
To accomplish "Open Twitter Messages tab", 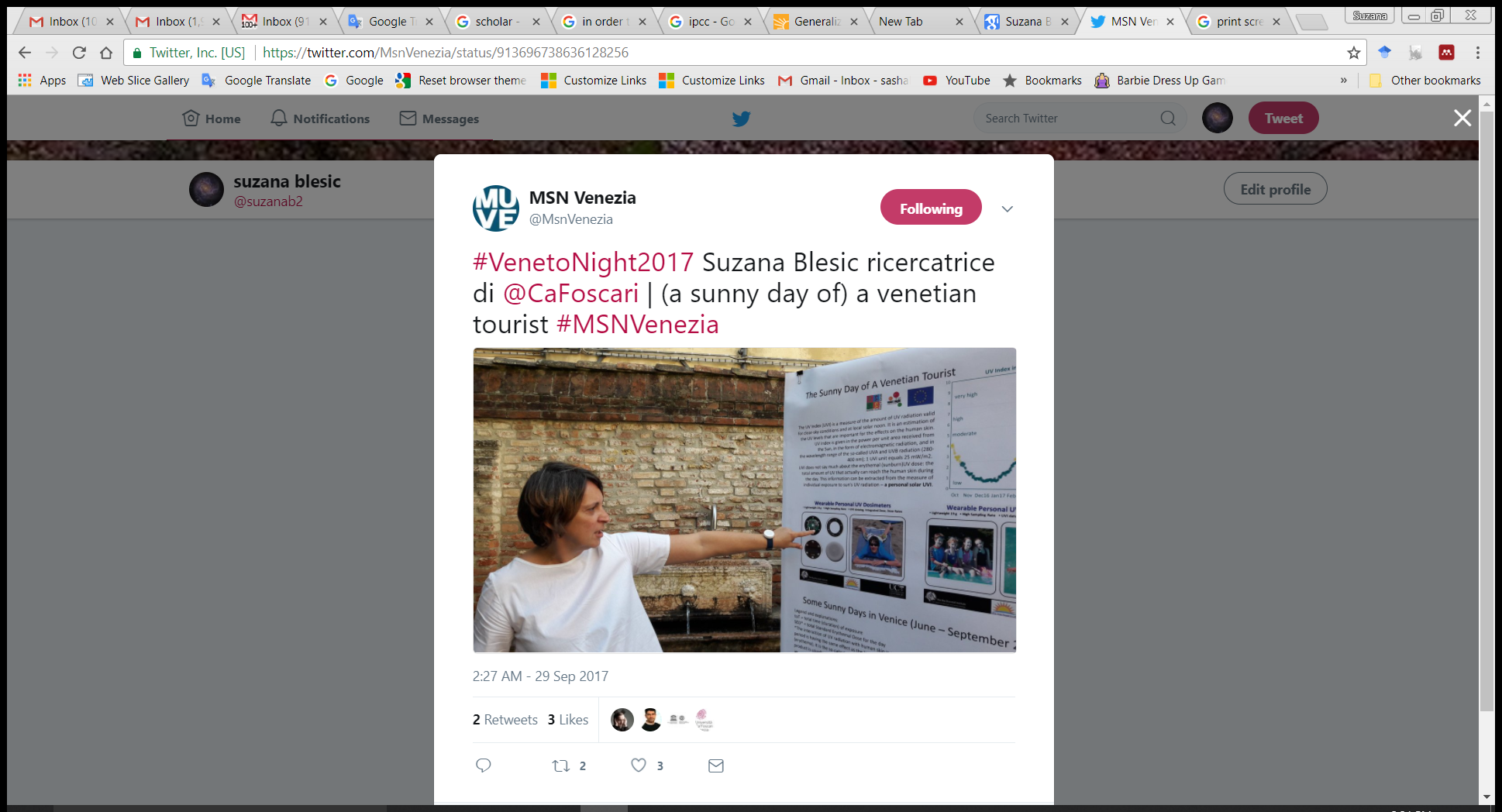I will coord(439,119).
